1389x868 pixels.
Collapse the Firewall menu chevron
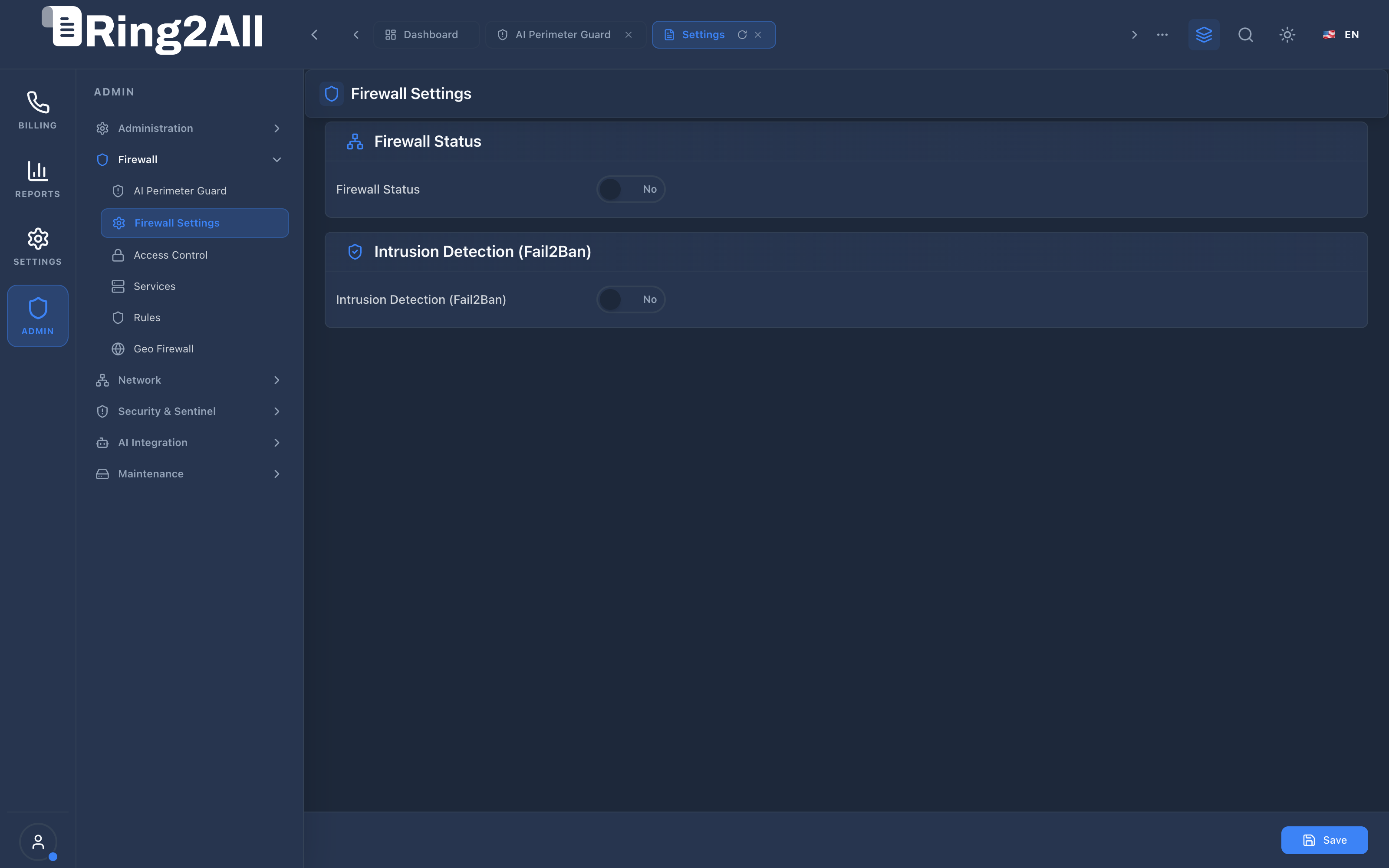(276, 160)
